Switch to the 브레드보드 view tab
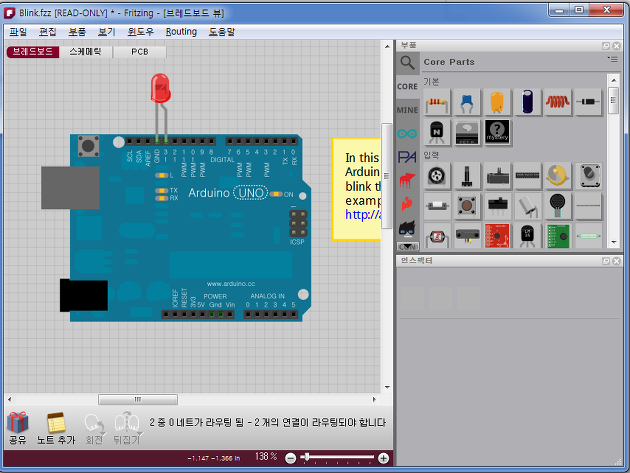Viewport: 630px width, 473px height. click(x=33, y=51)
